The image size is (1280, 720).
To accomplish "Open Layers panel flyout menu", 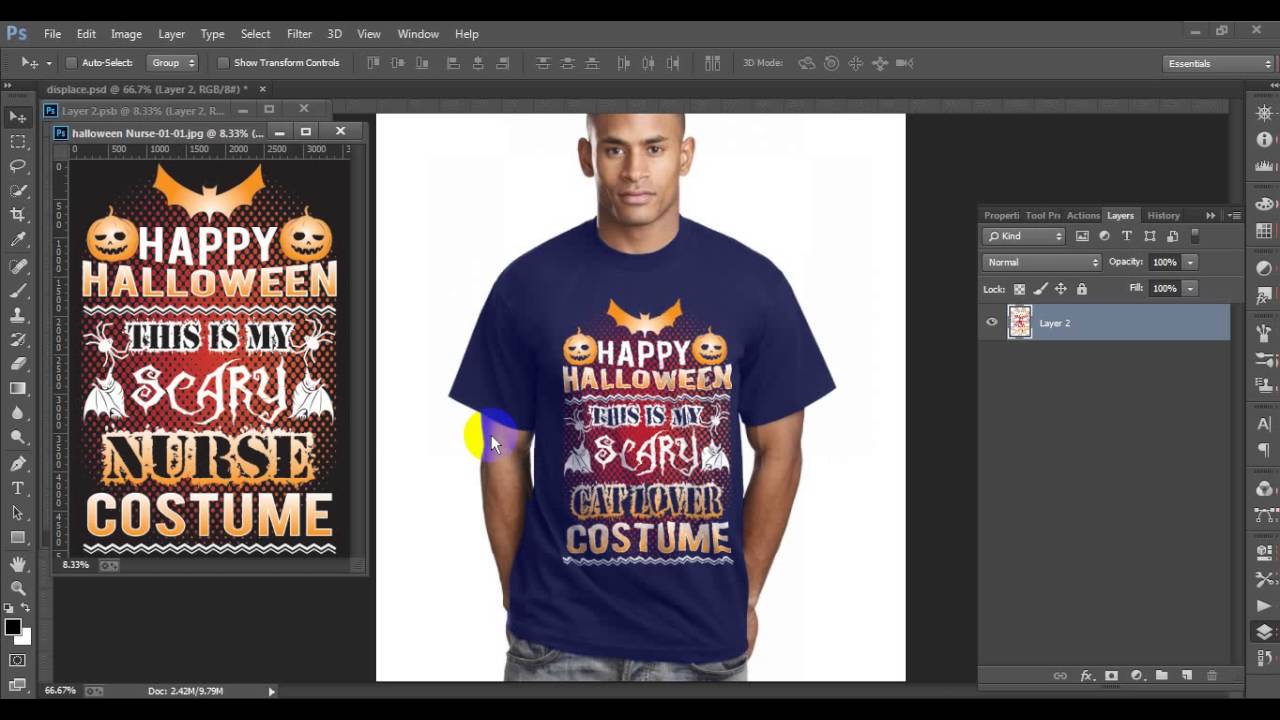I will 1234,215.
